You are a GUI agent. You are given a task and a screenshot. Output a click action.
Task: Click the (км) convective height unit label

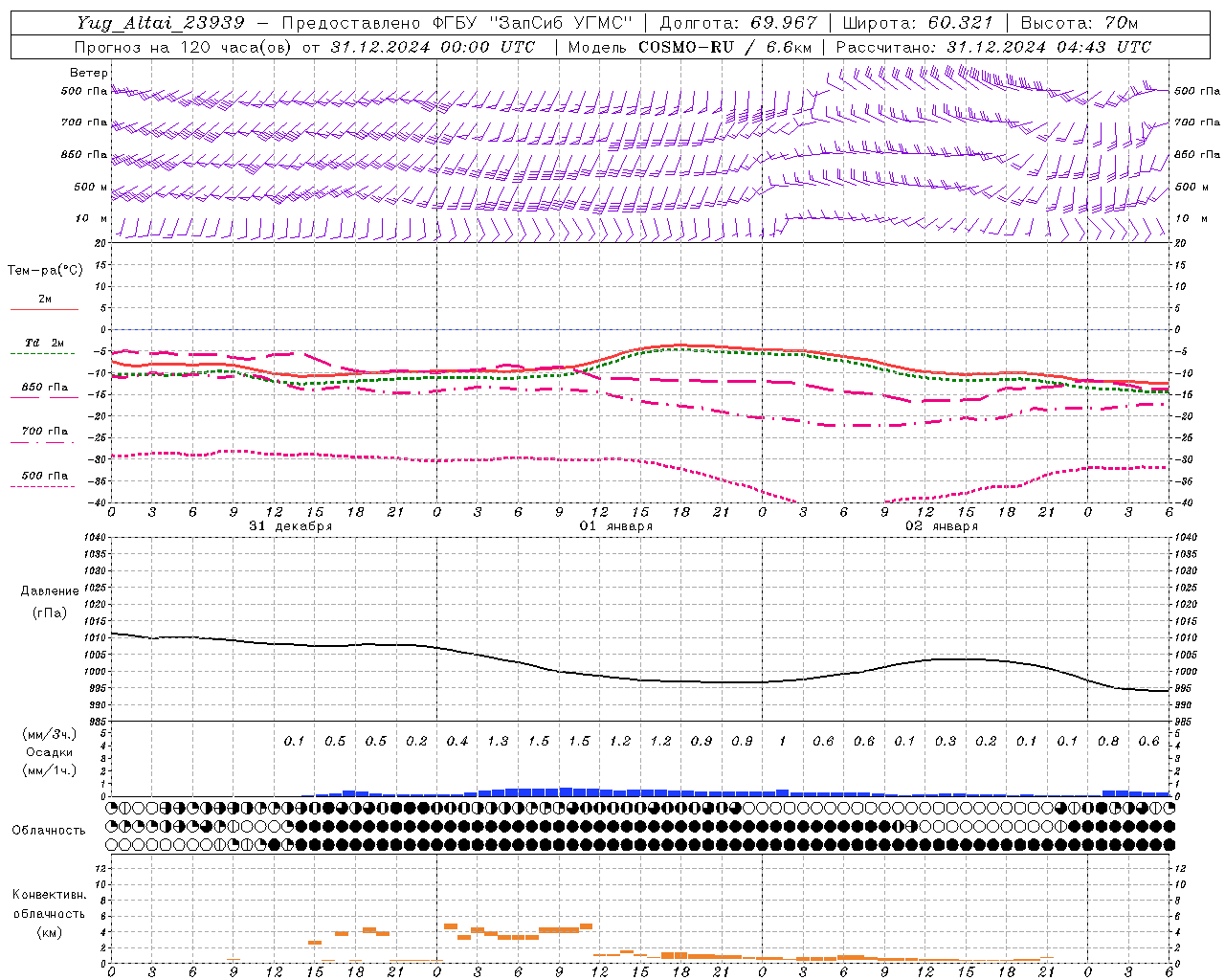(49, 932)
